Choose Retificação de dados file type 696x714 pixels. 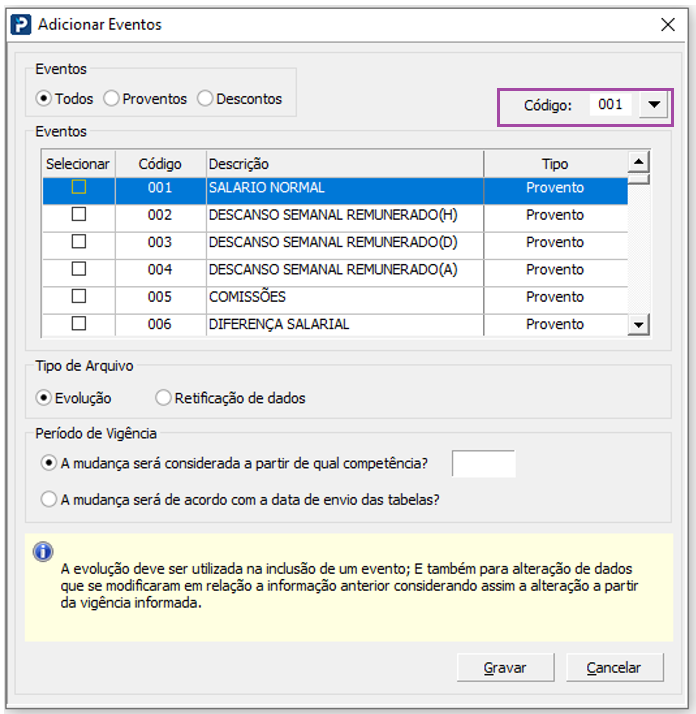pyautogui.click(x=163, y=398)
